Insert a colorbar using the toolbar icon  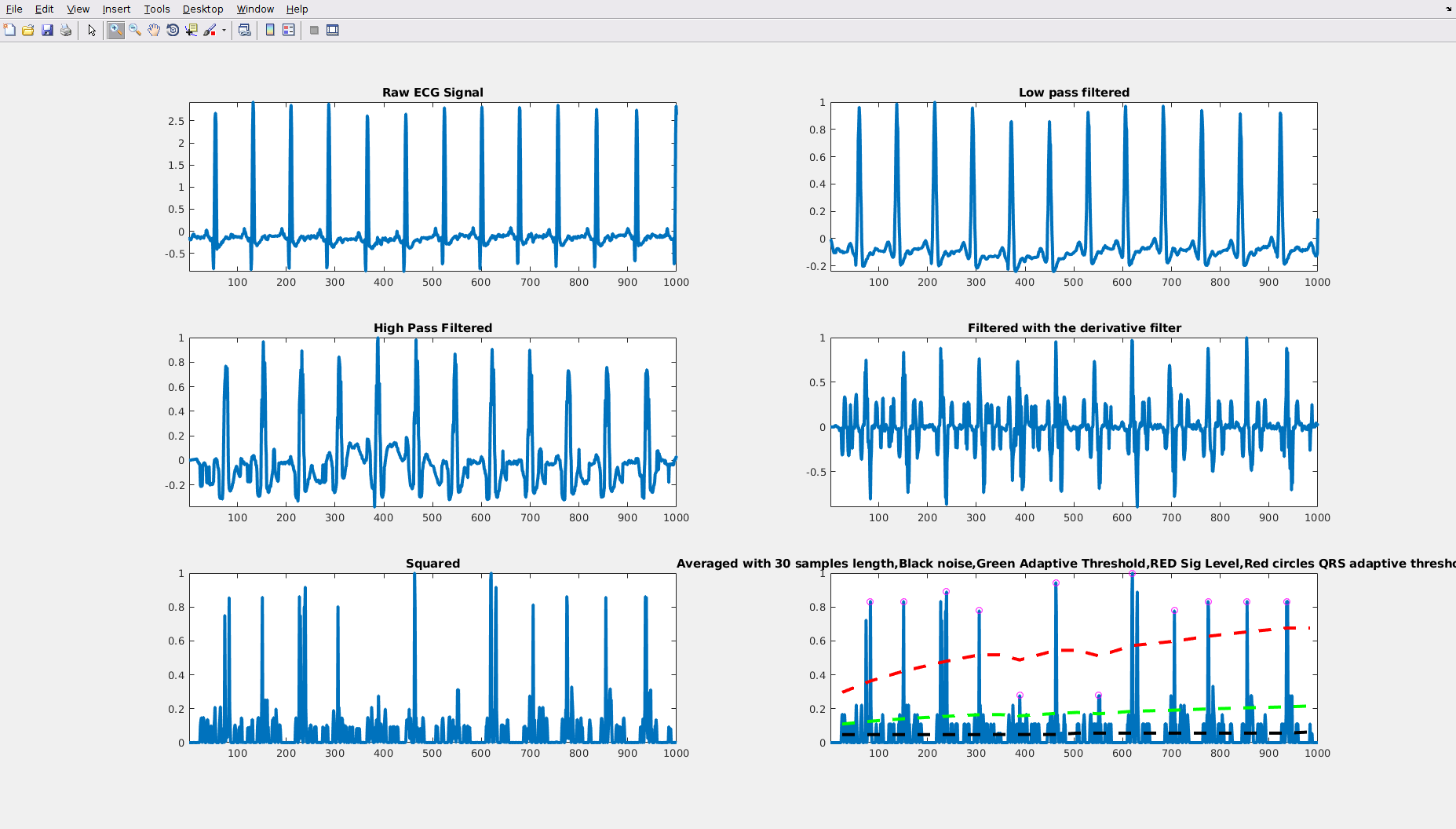point(270,30)
